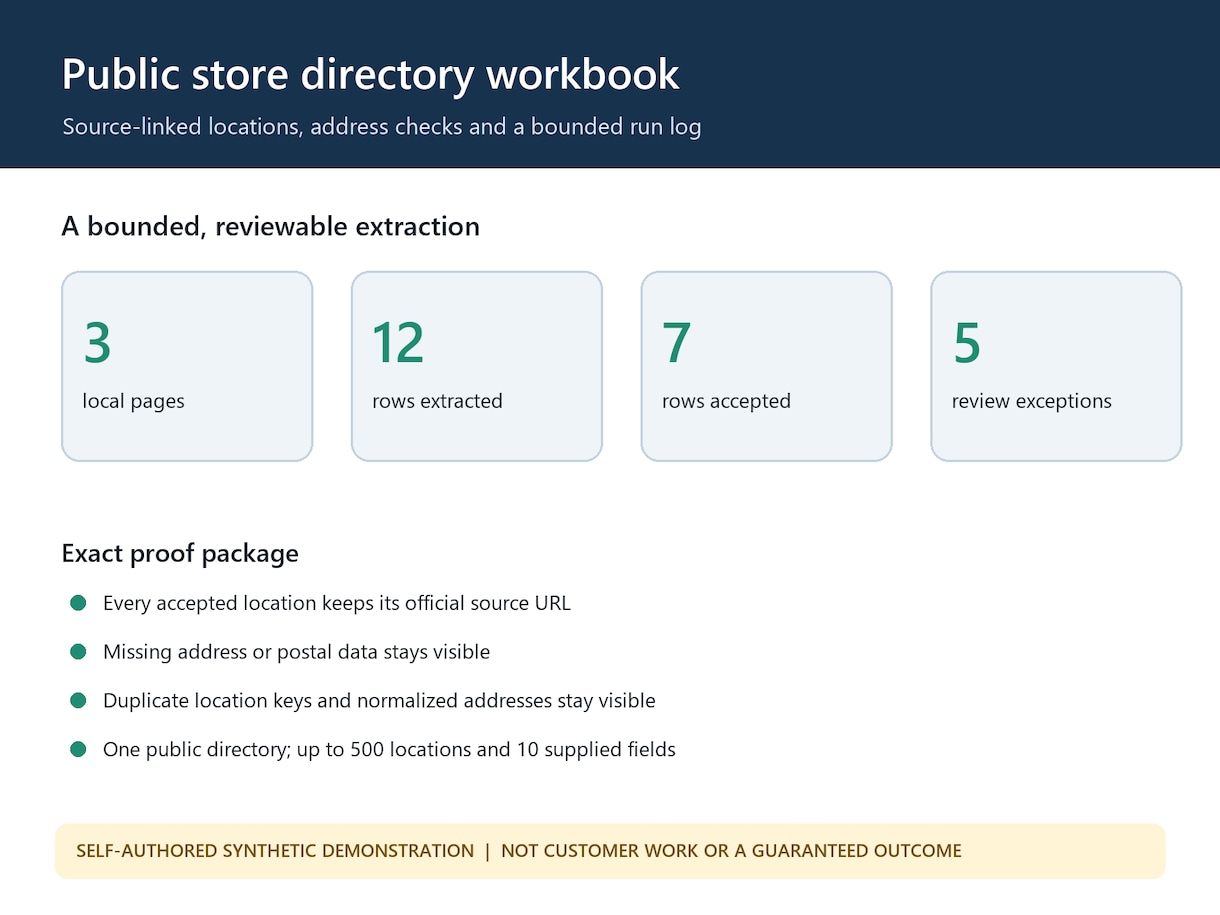Image resolution: width=1220 pixels, height=915 pixels.
Task: Select the "12 rows extracted" stat card
Action: click(x=477, y=366)
